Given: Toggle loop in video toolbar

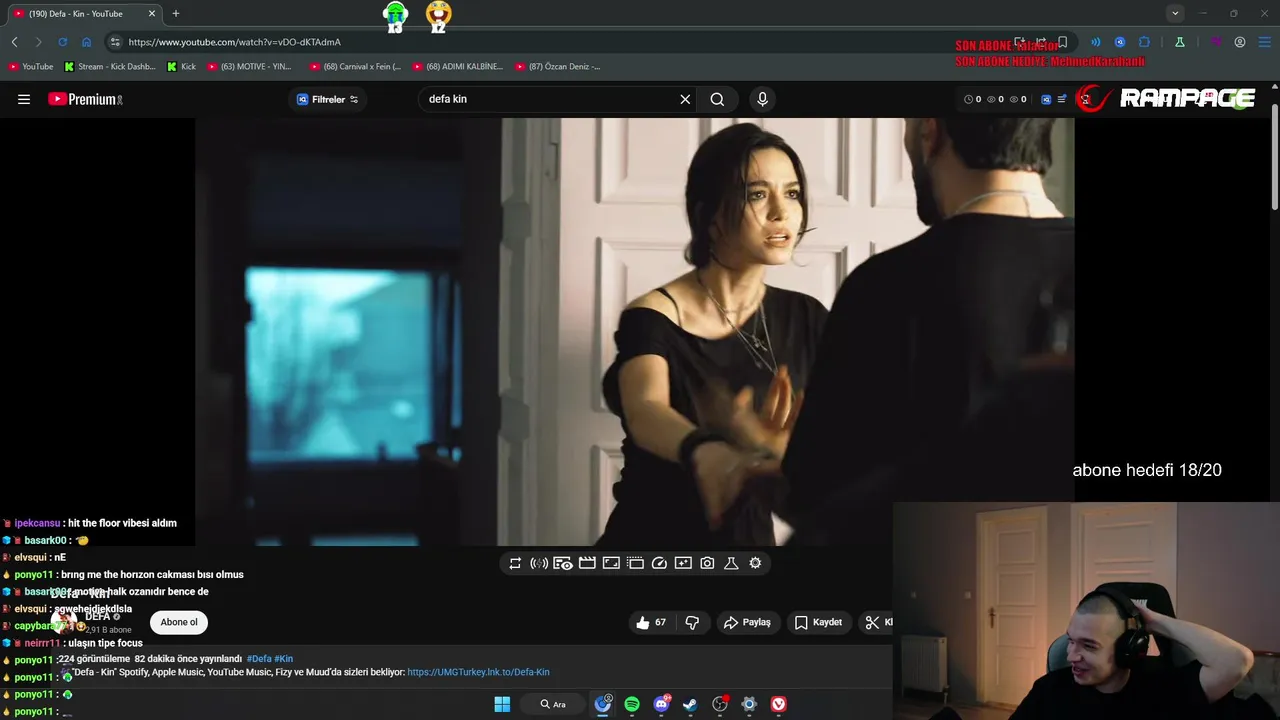Looking at the screenshot, I should (515, 563).
